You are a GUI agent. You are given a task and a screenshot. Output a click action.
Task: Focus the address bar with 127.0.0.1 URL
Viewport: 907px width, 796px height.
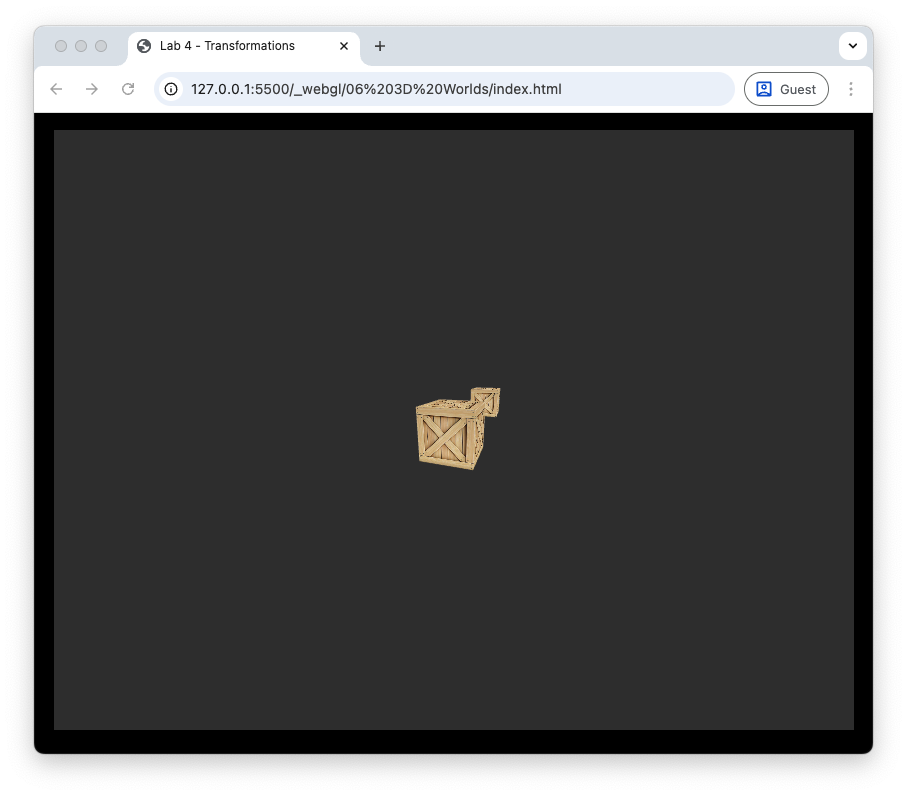[x=450, y=89]
